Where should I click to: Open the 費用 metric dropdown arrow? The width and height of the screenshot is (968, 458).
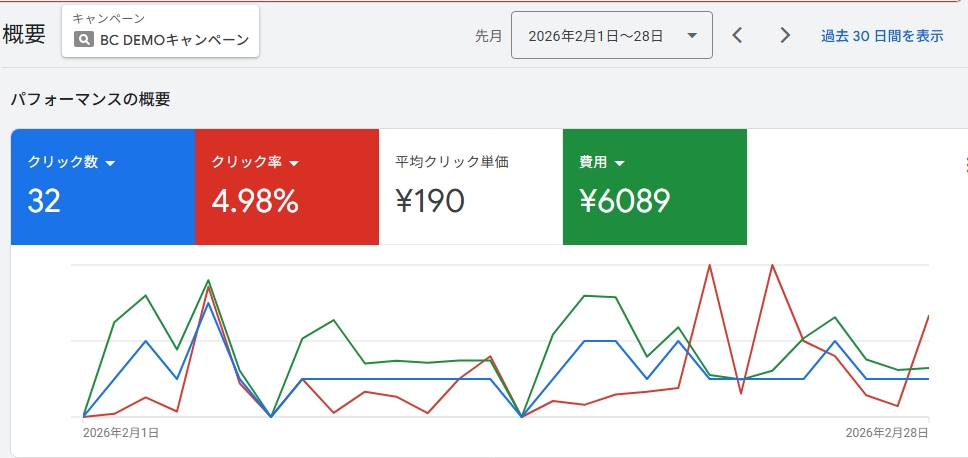pos(619,163)
